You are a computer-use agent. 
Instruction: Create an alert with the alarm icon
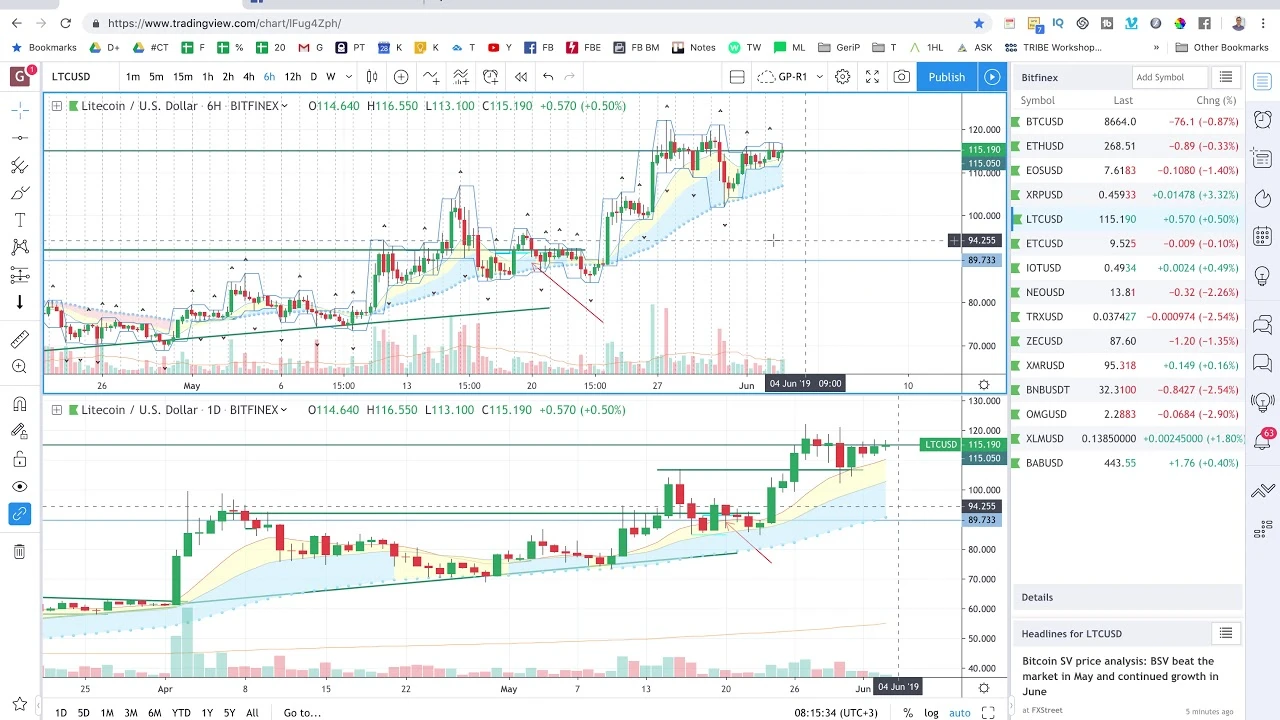[x=490, y=77]
